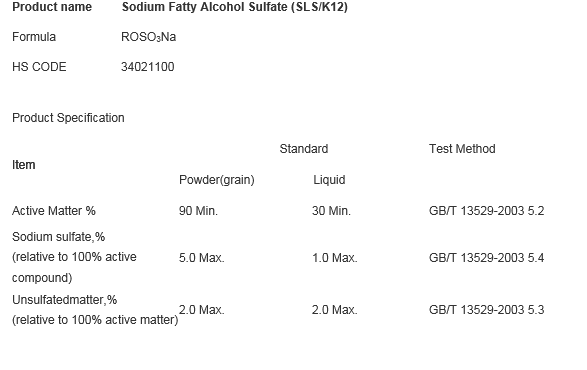Viewport: 587px width, 370px height.
Task: Click test method GB/T 13529-2003 5.2
Action: click(486, 211)
